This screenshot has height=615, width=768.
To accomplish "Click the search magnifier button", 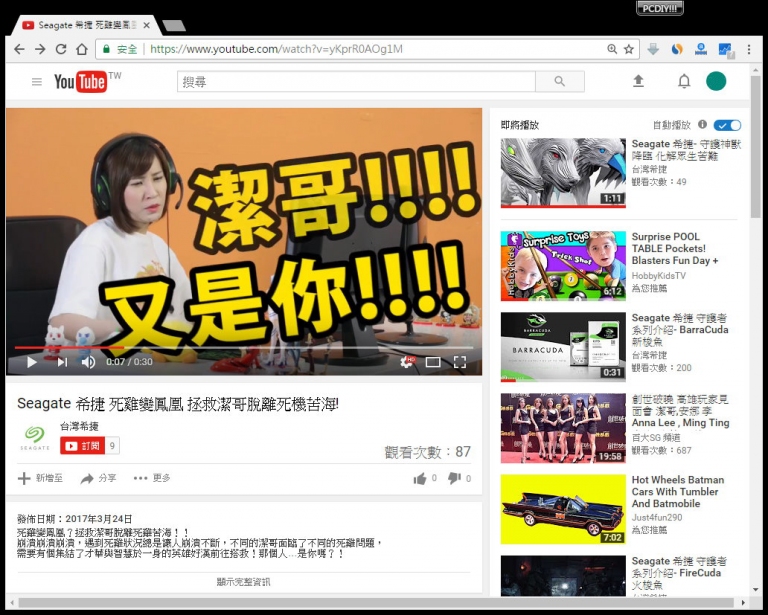I will (560, 81).
